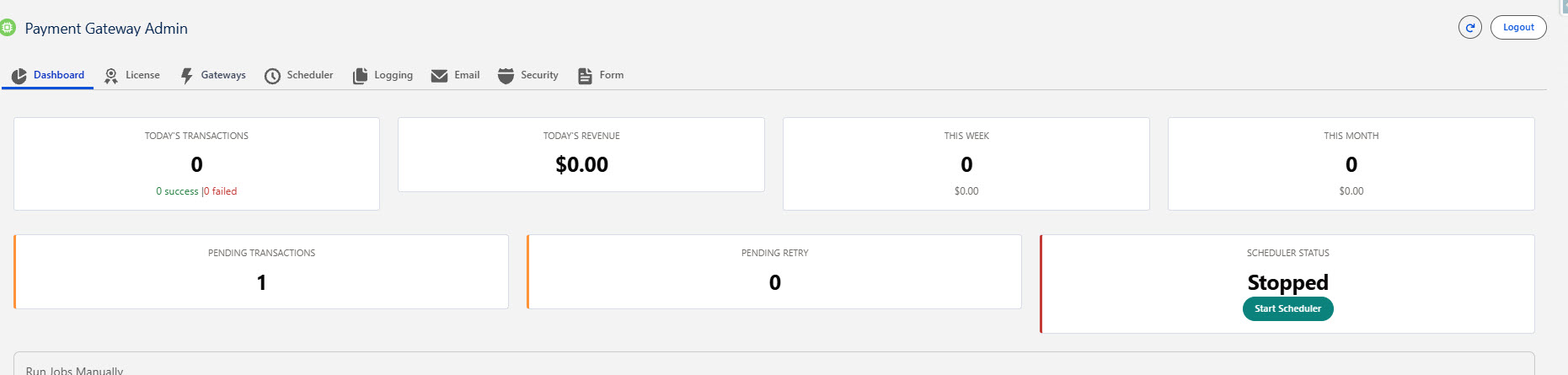Switch to the Gateways tab
1568x375 pixels.
coord(222,75)
